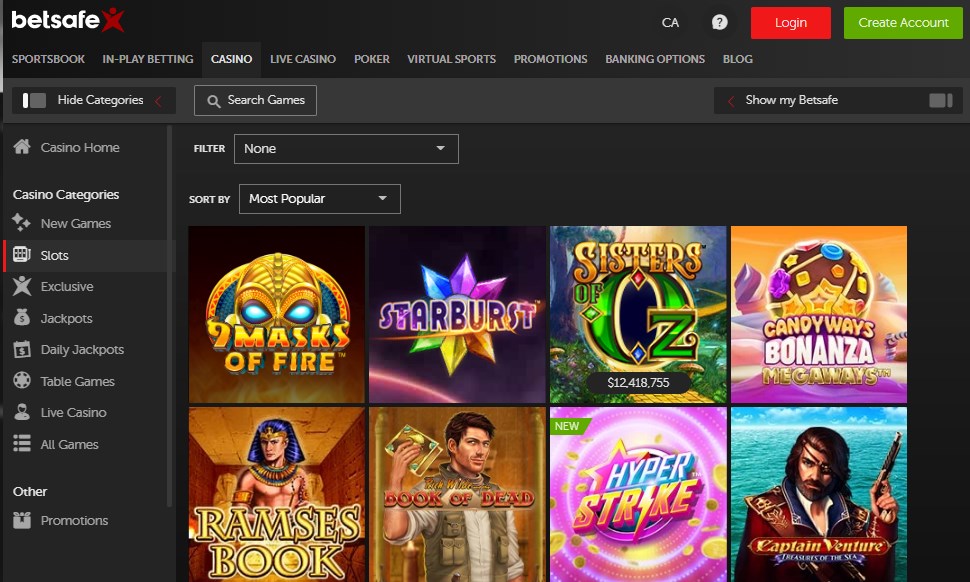Open the help question mark icon
Image resolution: width=970 pixels, height=582 pixels.
pyautogui.click(x=719, y=22)
